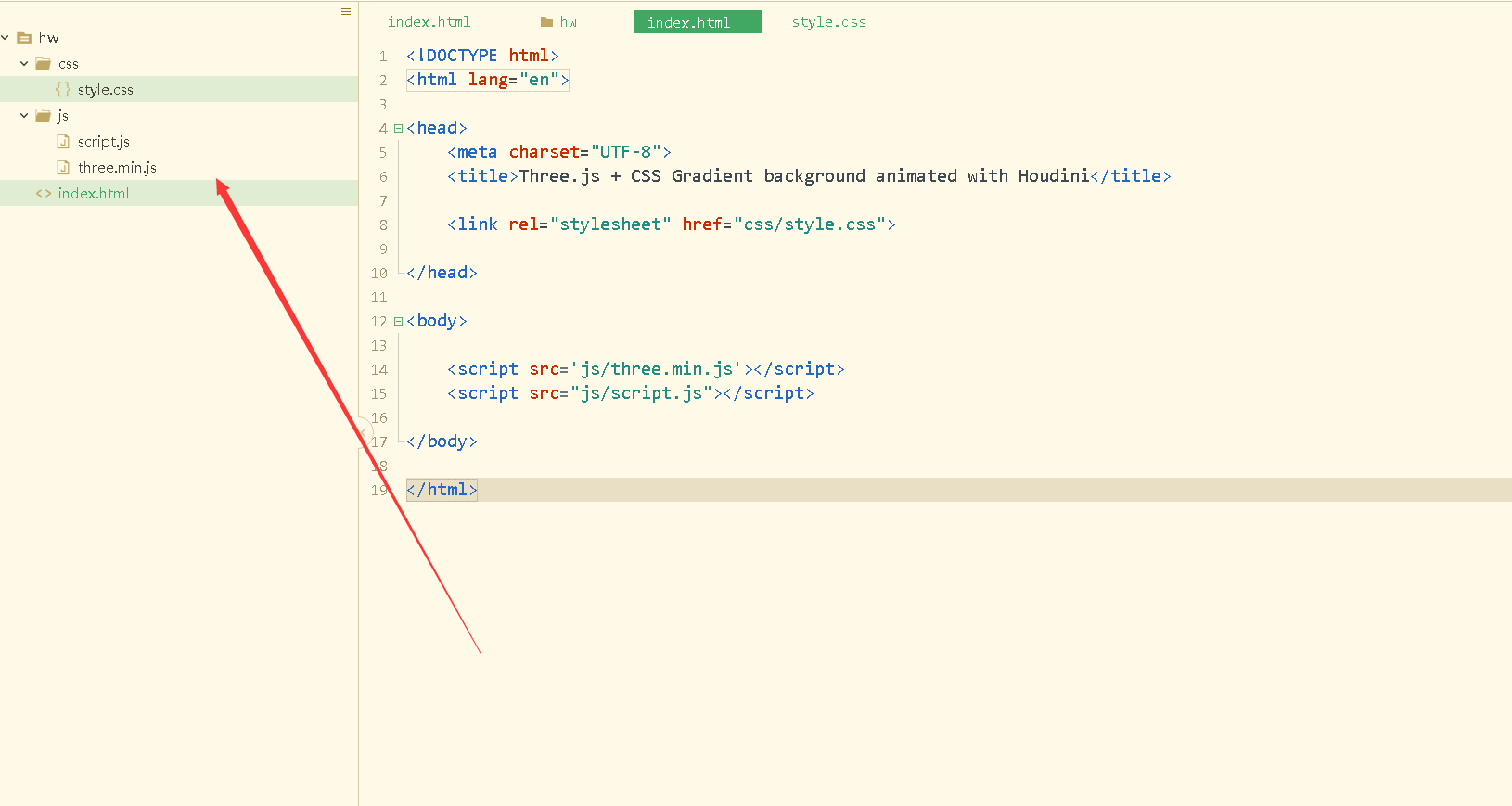The image size is (1512, 806).
Task: Click the js/three.min.js script line
Action: click(x=646, y=369)
